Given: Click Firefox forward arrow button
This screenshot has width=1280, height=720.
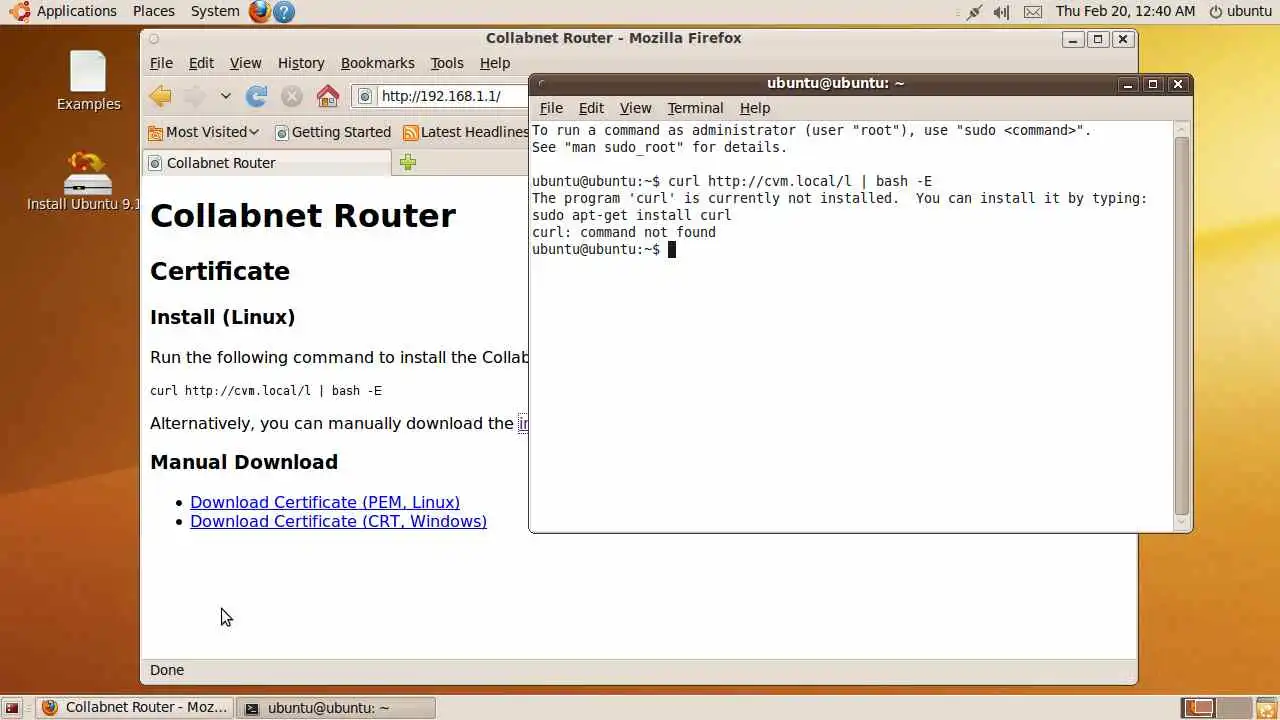Looking at the screenshot, I should (195, 96).
